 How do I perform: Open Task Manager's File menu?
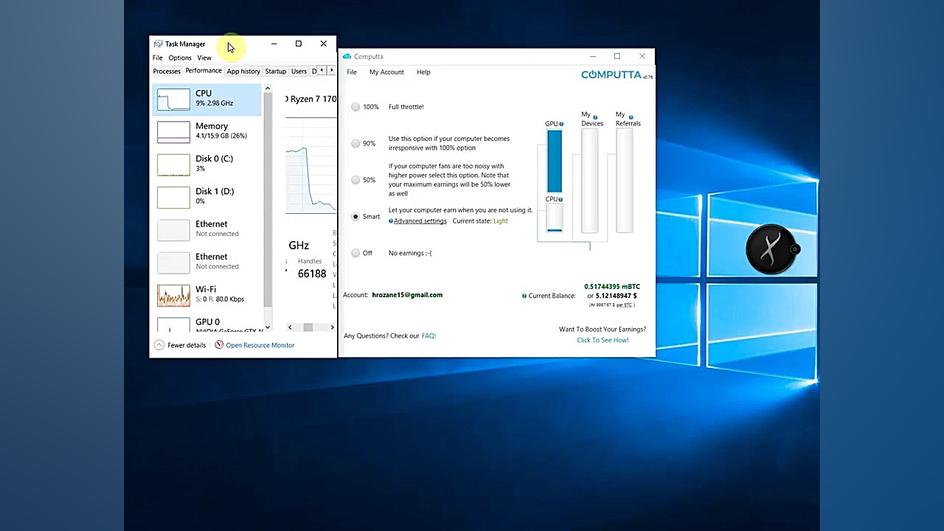pyautogui.click(x=158, y=58)
